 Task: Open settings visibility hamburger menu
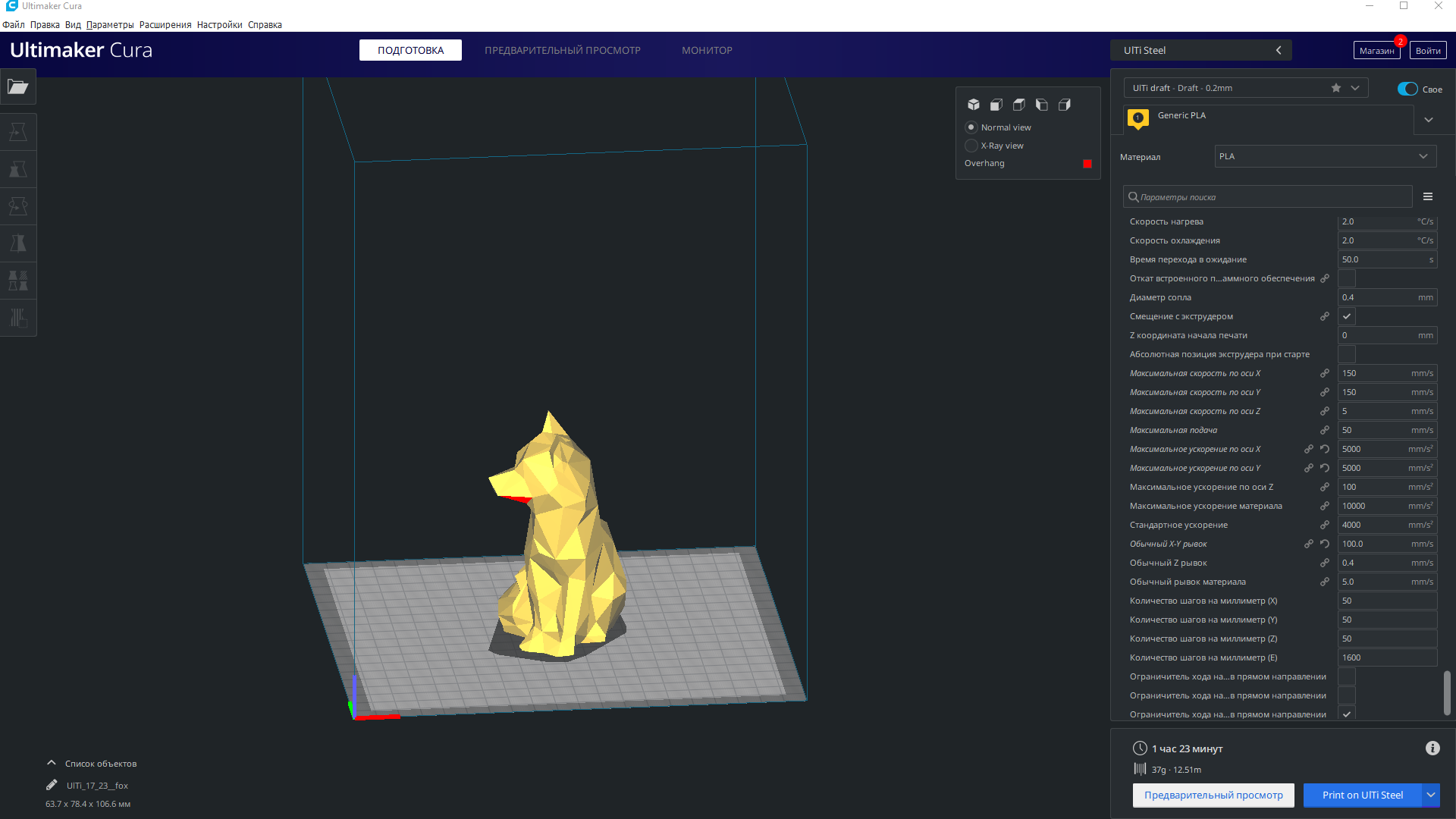[x=1428, y=197]
